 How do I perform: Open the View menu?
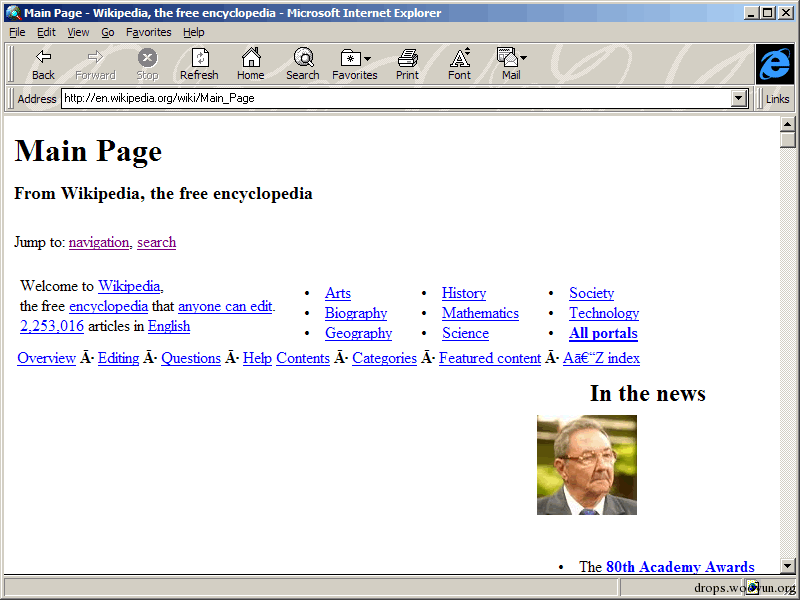point(78,32)
